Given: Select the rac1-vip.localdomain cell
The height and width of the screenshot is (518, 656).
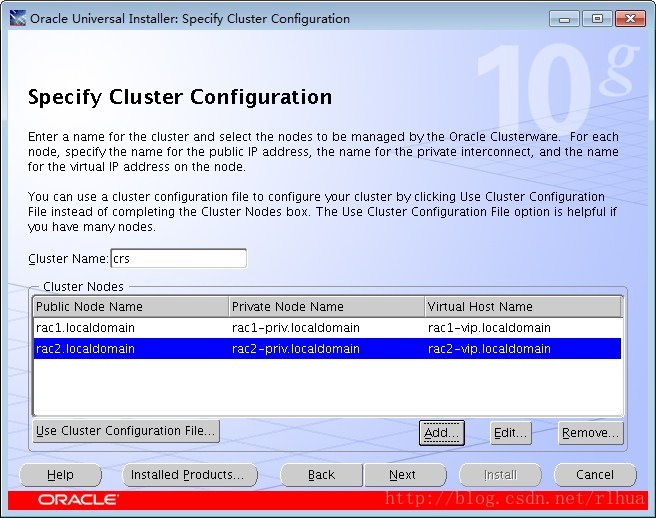Looking at the screenshot, I should tap(523, 328).
